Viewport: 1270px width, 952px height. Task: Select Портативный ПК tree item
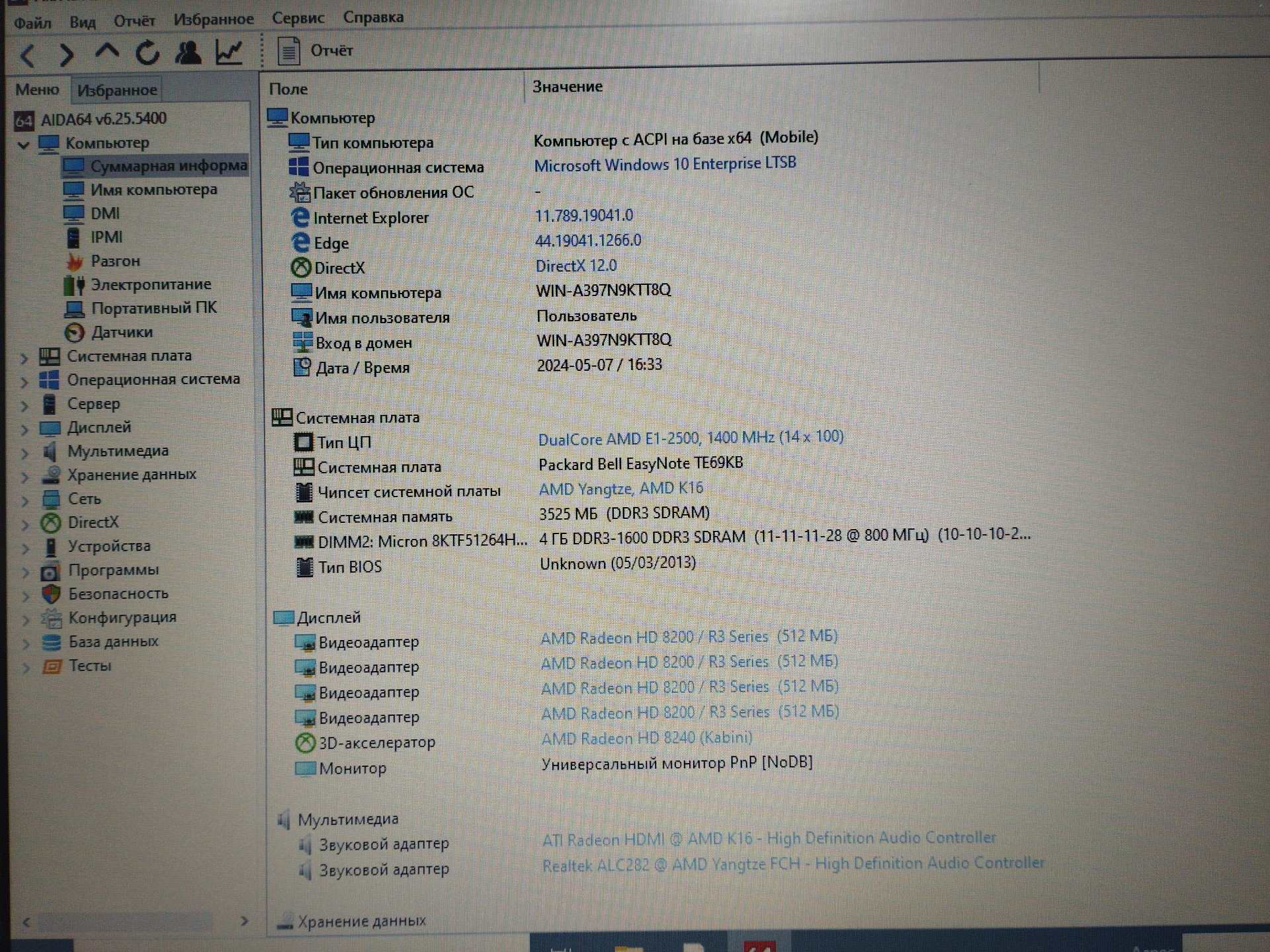[x=141, y=308]
